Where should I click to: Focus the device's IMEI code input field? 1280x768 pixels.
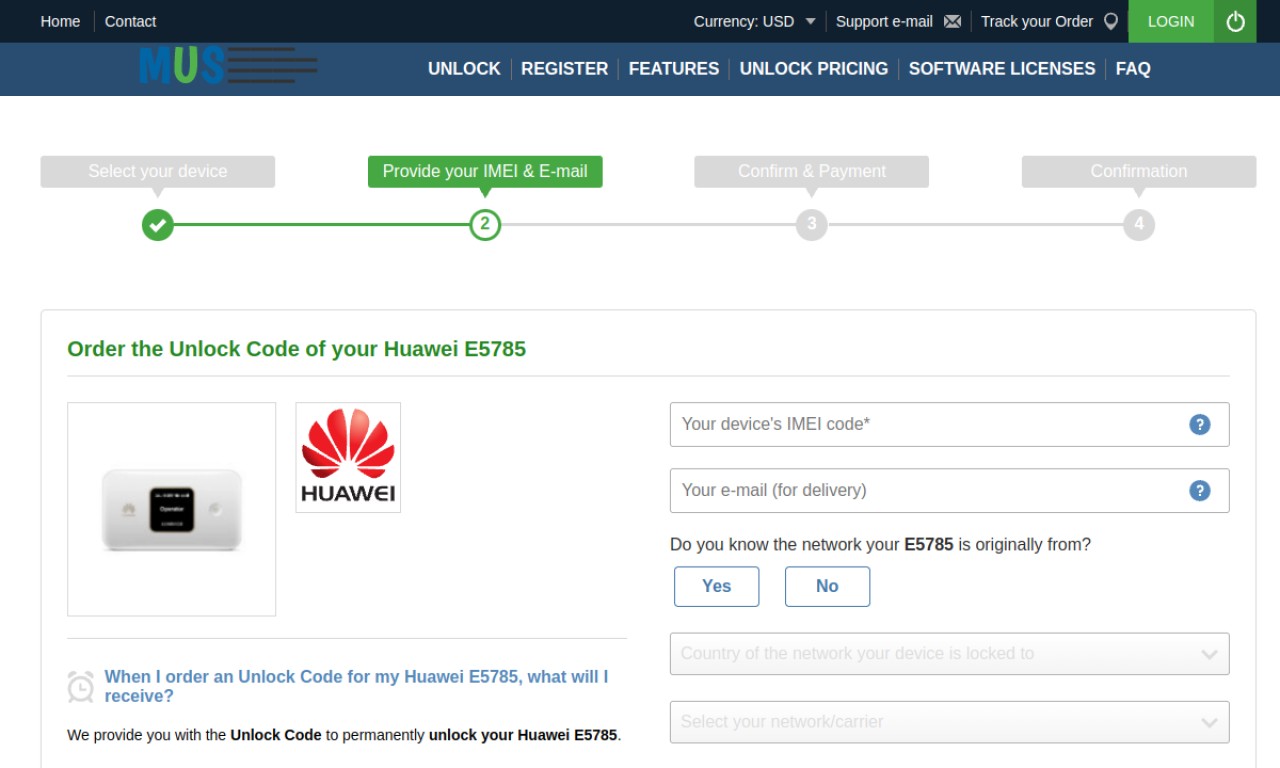coord(949,424)
